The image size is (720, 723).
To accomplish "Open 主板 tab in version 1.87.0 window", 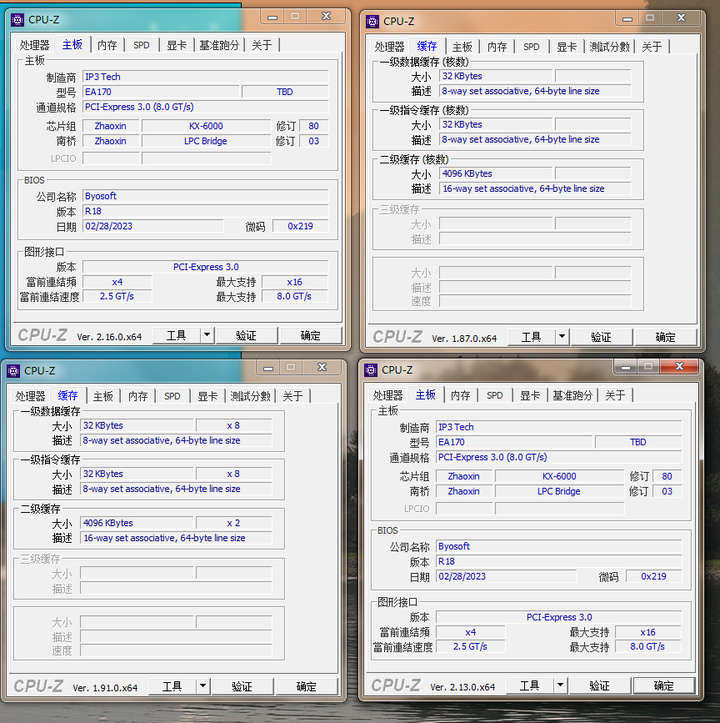I will point(462,47).
